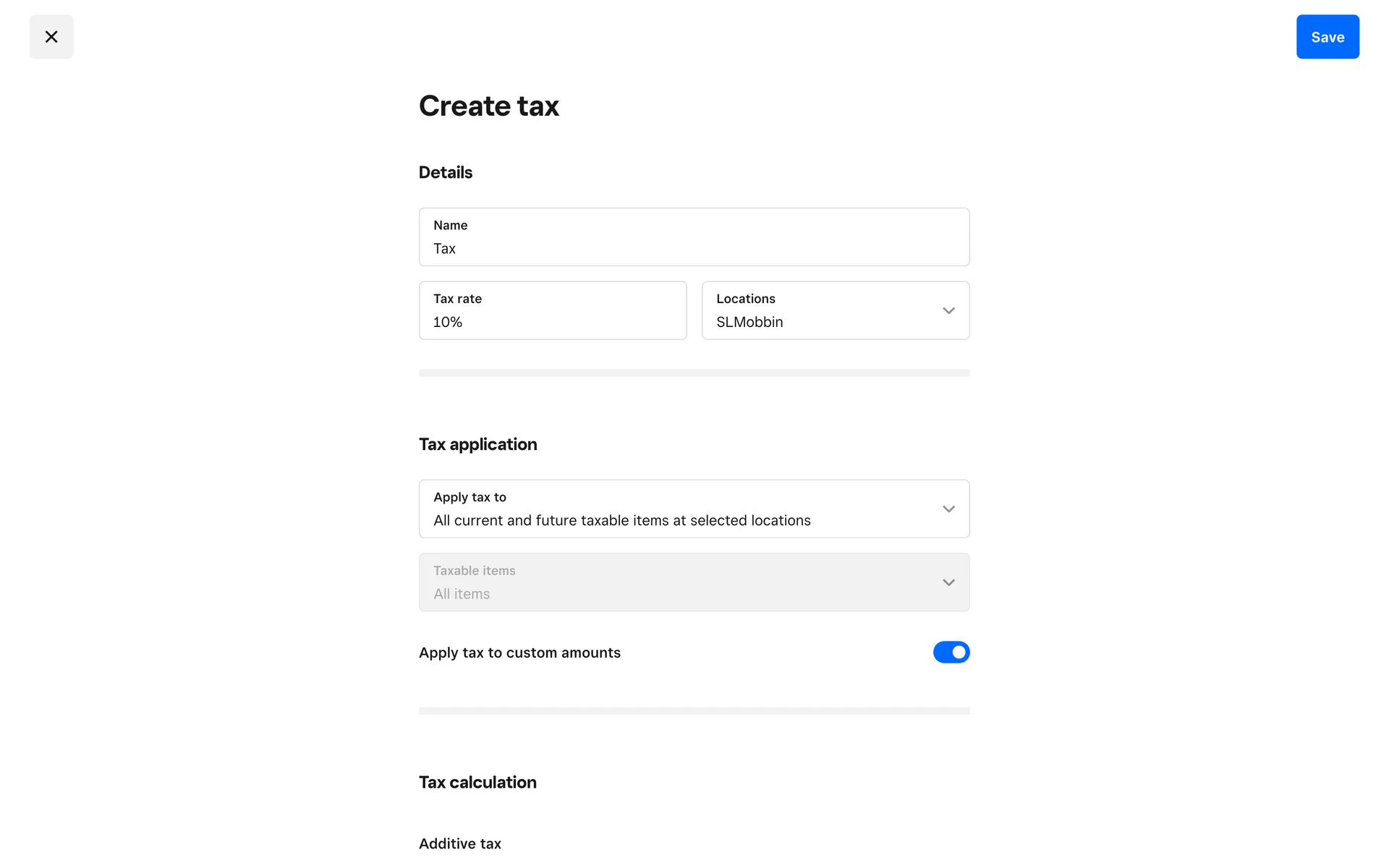Click the Tax application section heading
Image resolution: width=1389 pixels, height=868 pixels.
pyautogui.click(x=477, y=445)
